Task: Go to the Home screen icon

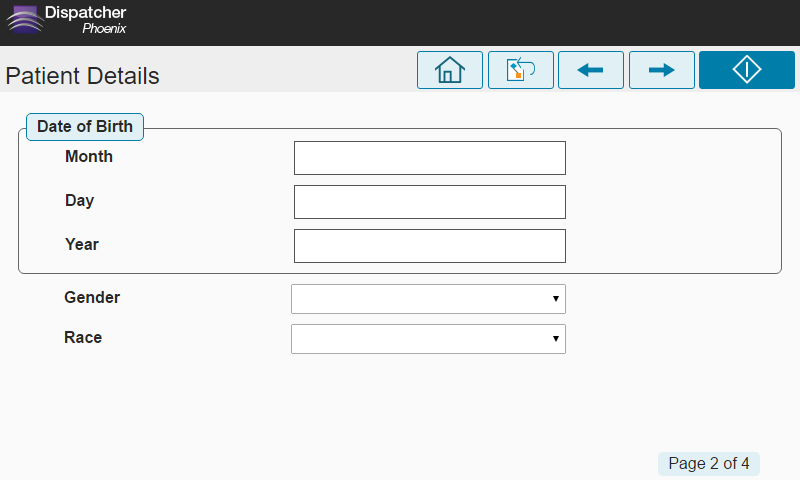Action: click(x=449, y=70)
